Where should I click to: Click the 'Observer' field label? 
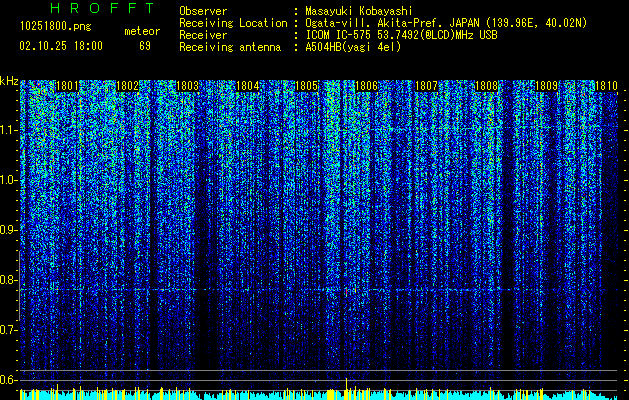[x=203, y=11]
